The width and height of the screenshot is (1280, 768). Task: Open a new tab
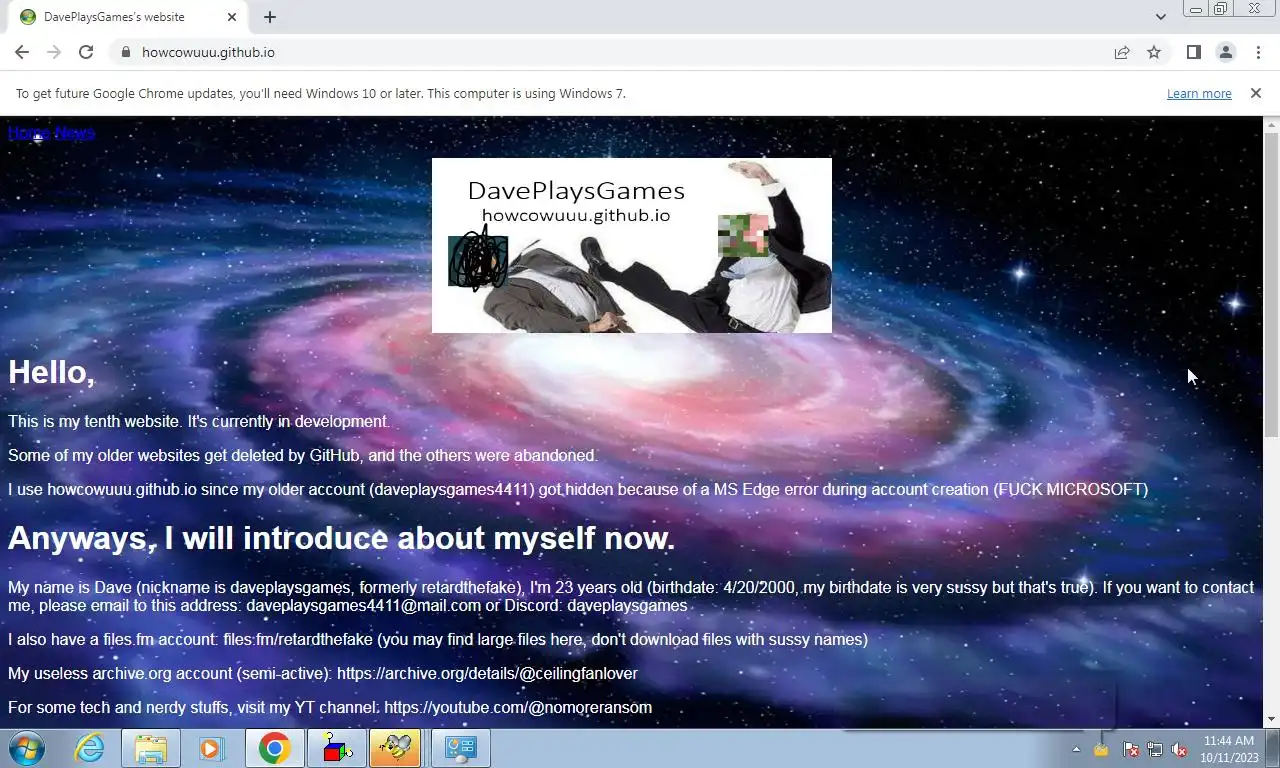pyautogui.click(x=270, y=17)
